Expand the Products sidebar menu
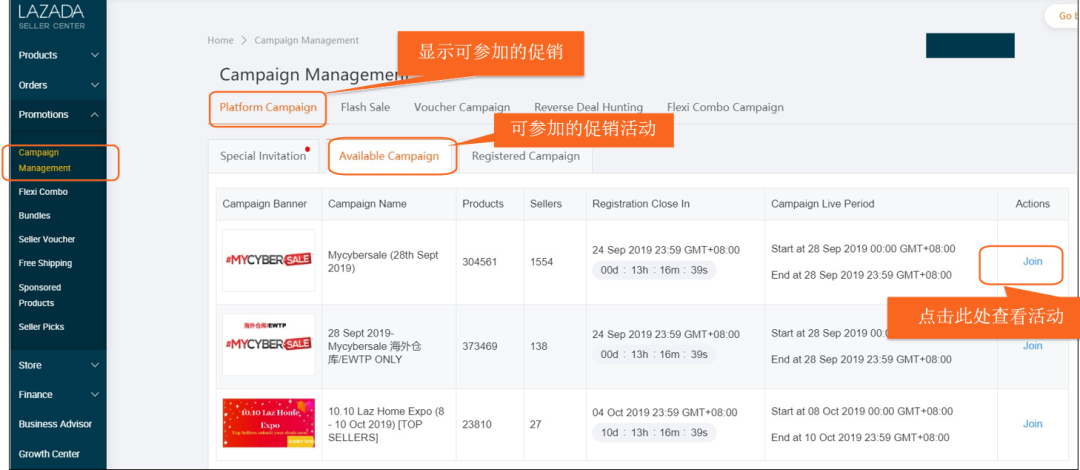 (59, 55)
